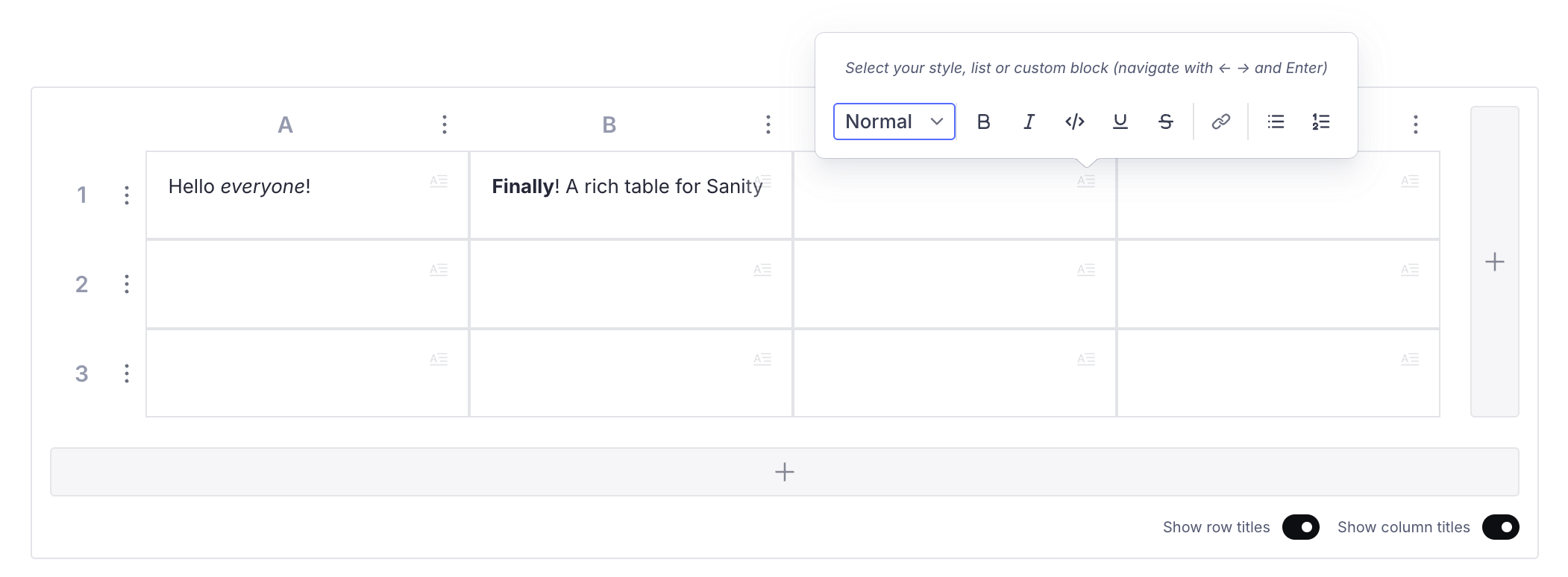Image resolution: width=1568 pixels, height=577 pixels.
Task: Disable Show row titles switch
Action: click(x=1300, y=527)
